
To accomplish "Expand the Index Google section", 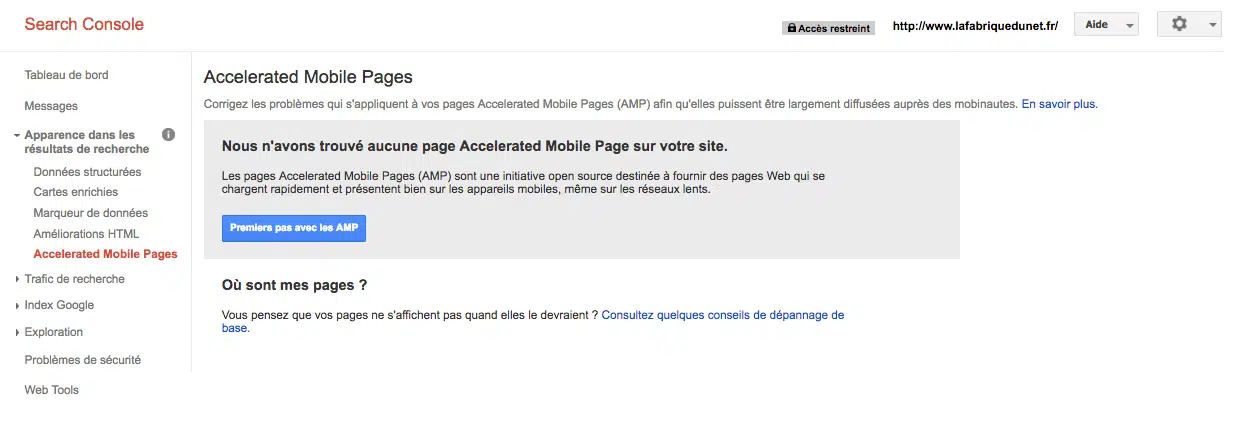I will tap(59, 305).
